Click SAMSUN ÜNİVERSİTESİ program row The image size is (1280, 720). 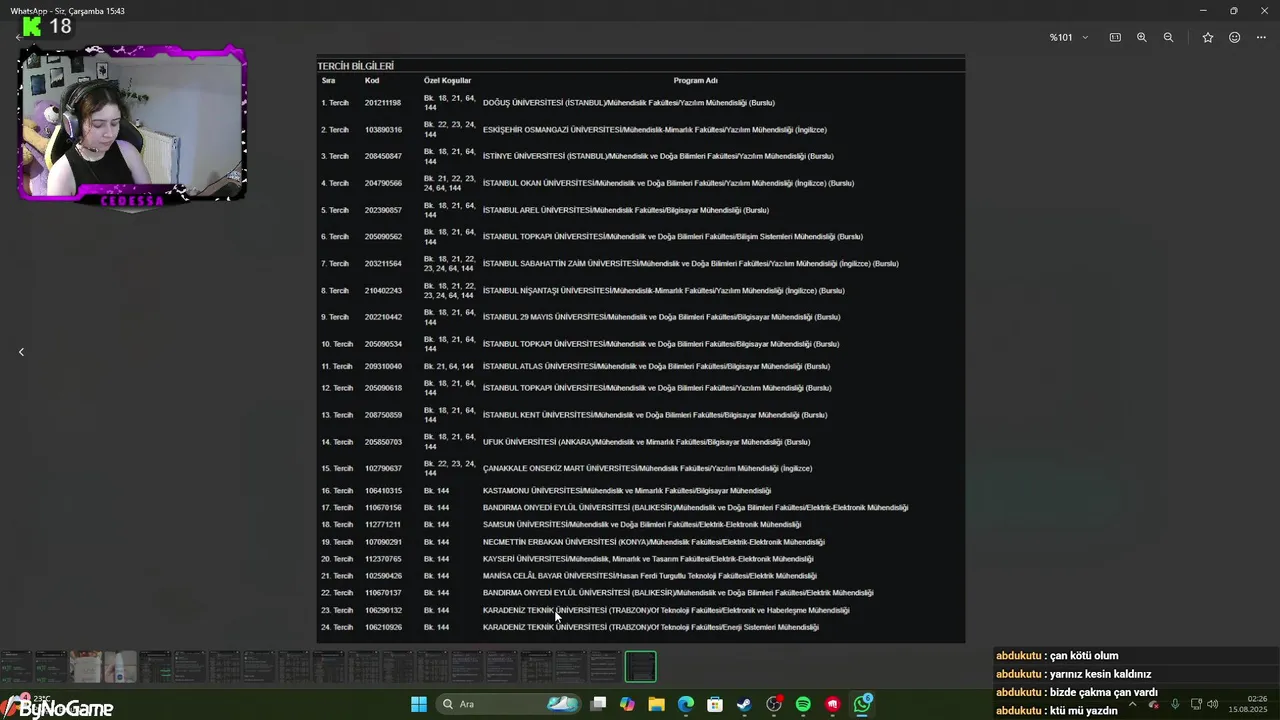click(x=642, y=525)
